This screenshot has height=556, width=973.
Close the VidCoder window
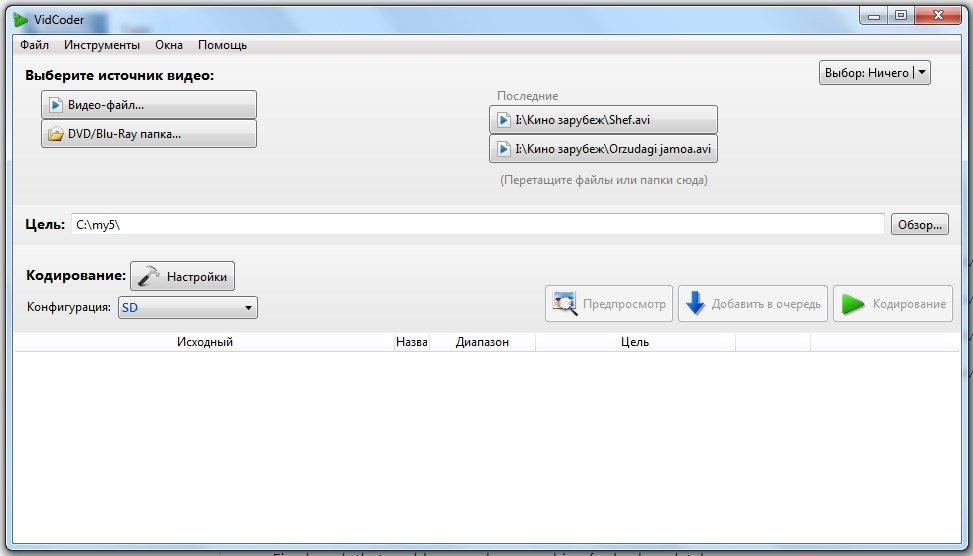[x=938, y=16]
